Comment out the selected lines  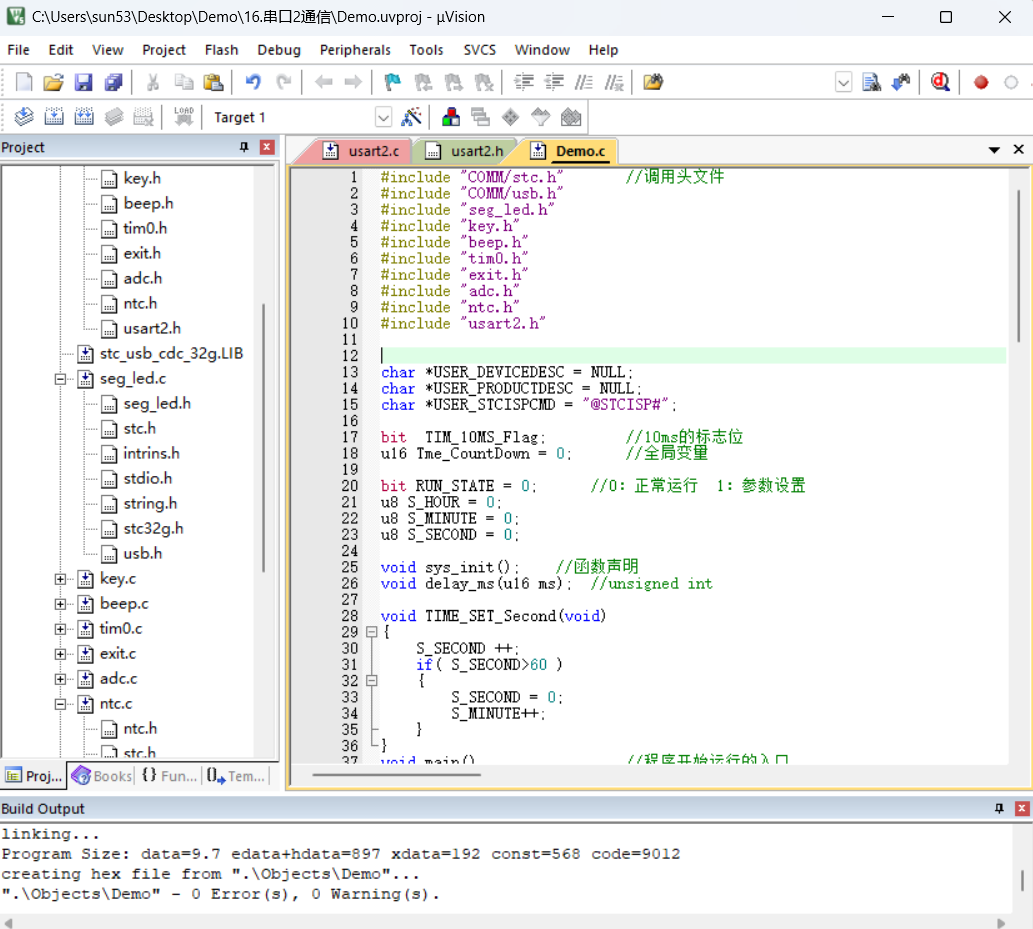(x=584, y=82)
